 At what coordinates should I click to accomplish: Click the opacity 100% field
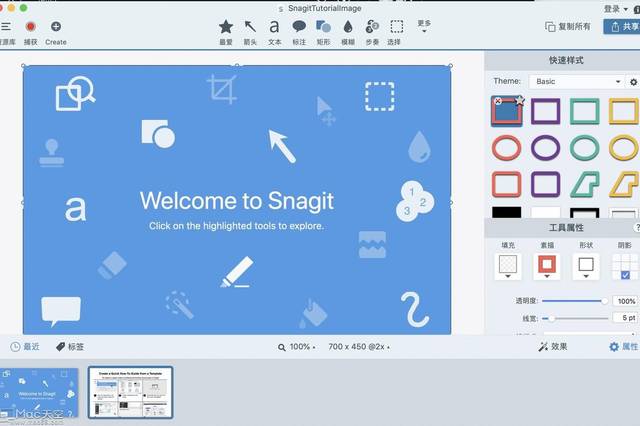[x=626, y=301]
